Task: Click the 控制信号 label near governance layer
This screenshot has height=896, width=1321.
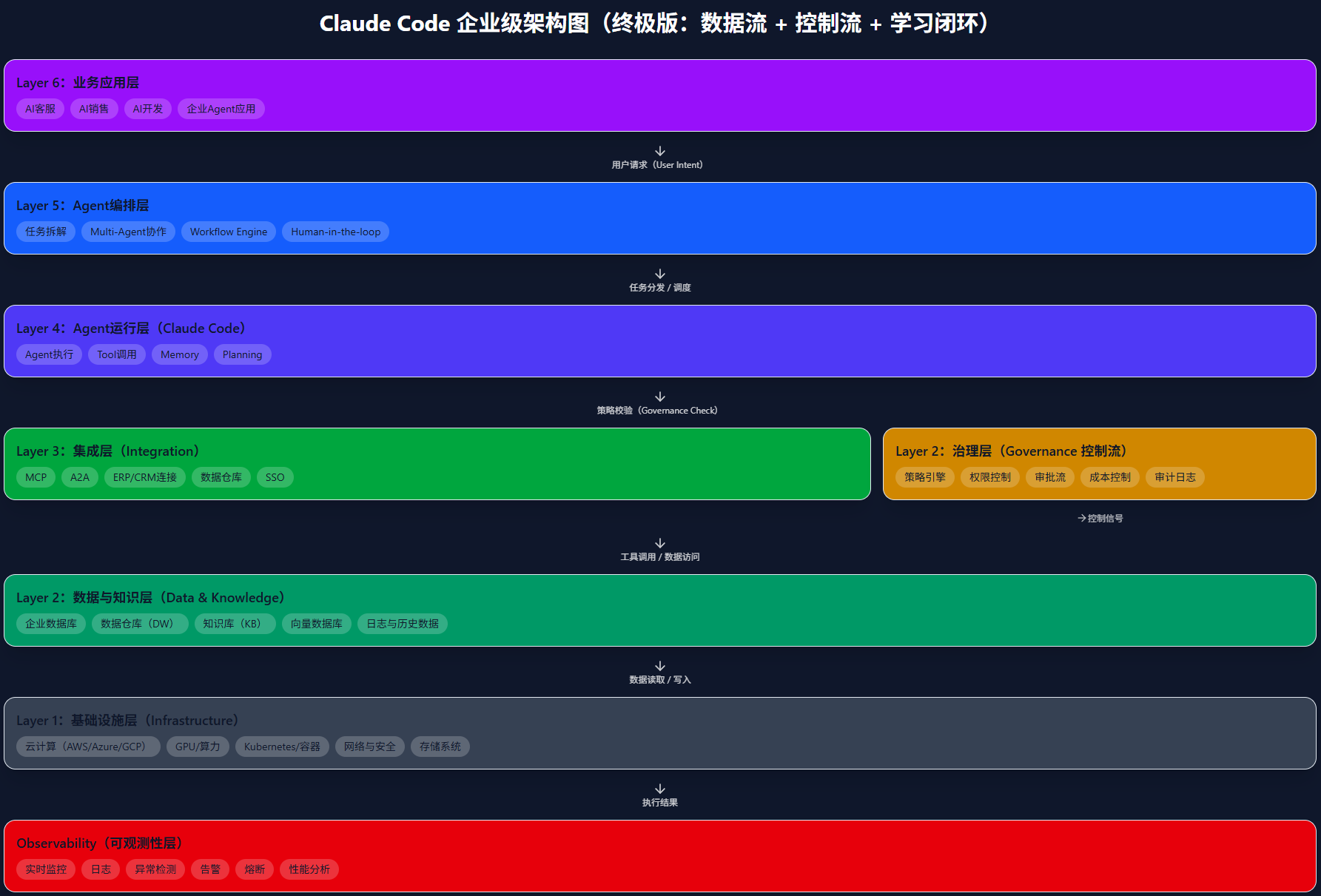Action: pos(1100,518)
